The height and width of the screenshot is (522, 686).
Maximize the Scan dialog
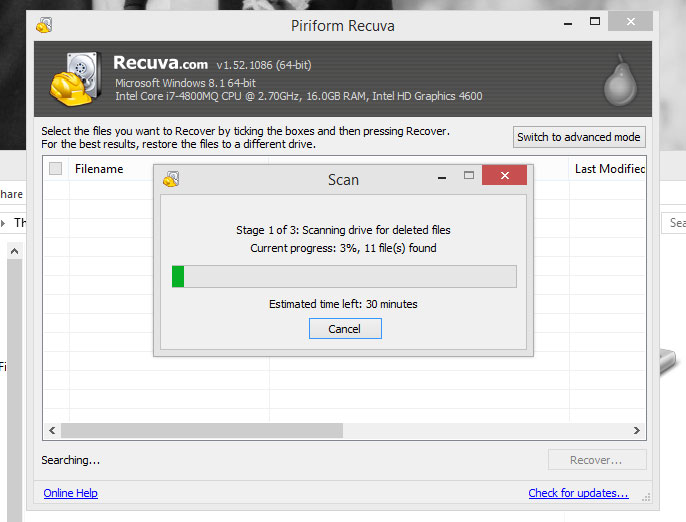[469, 175]
